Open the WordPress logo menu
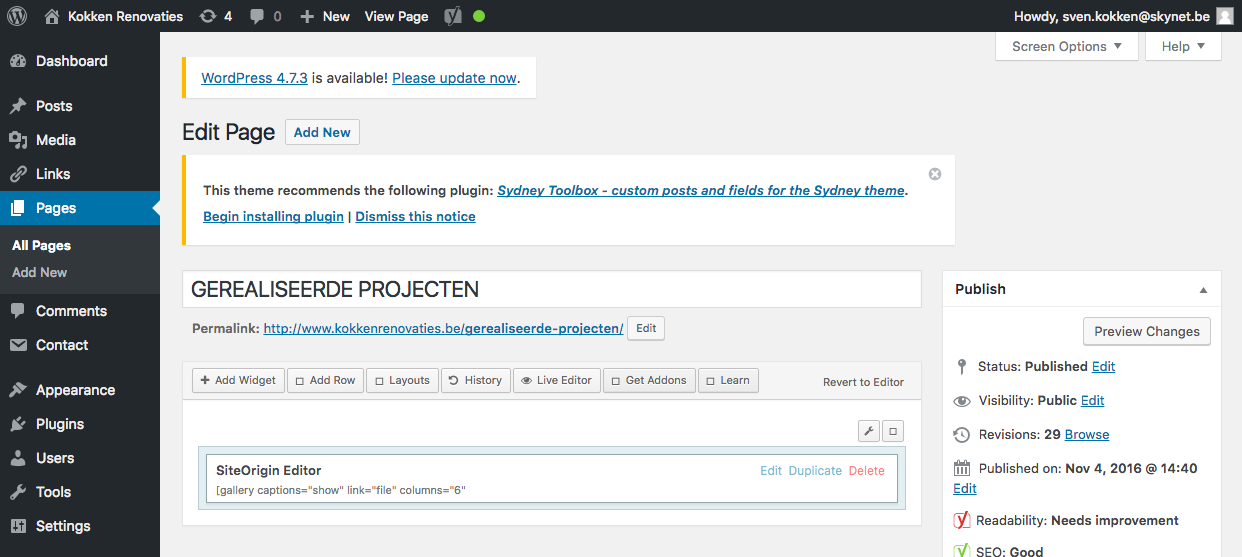1242x557 pixels. pos(17,16)
